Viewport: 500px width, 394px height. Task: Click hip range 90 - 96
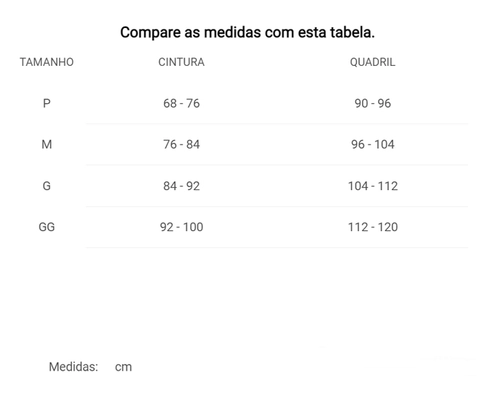(373, 103)
